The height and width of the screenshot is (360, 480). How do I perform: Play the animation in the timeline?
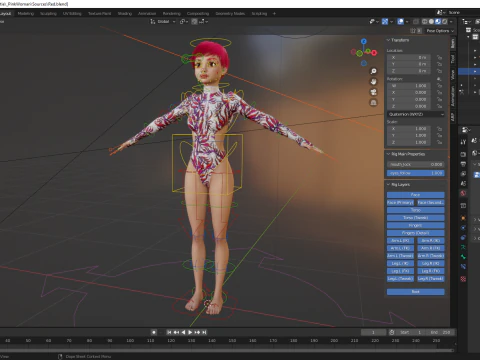tap(190, 332)
